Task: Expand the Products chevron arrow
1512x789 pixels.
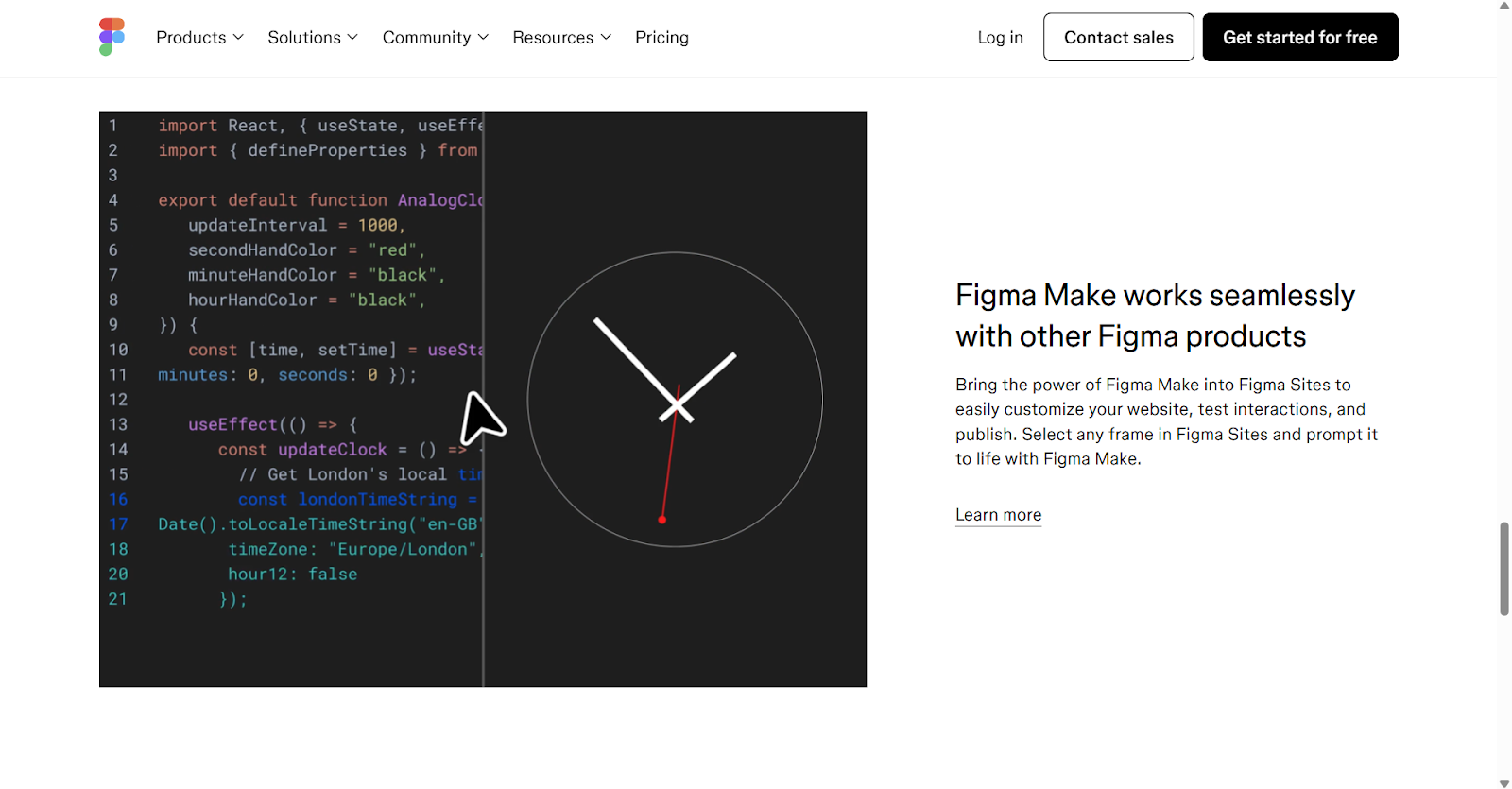Action: point(238,38)
